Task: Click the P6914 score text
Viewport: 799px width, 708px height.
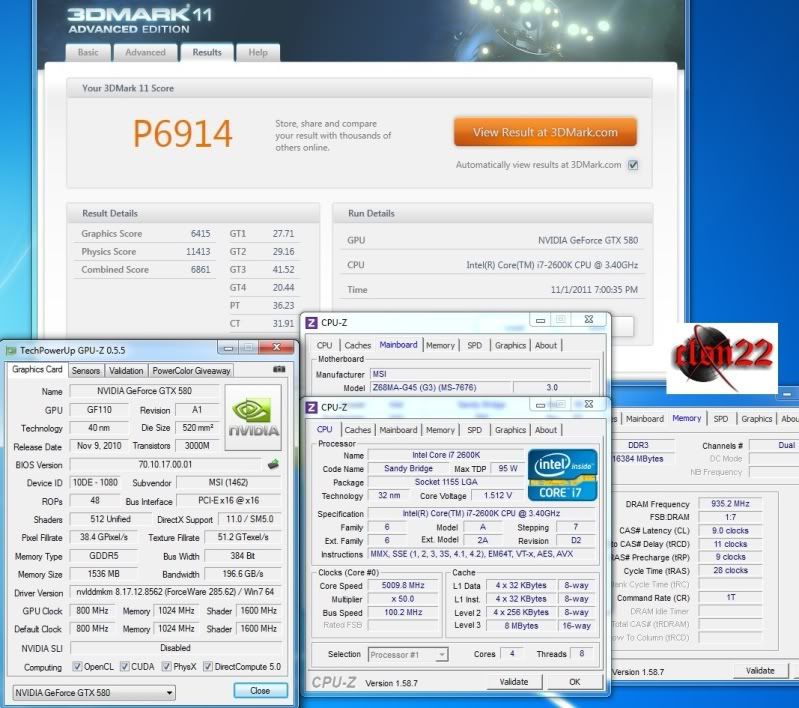Action: 182,134
